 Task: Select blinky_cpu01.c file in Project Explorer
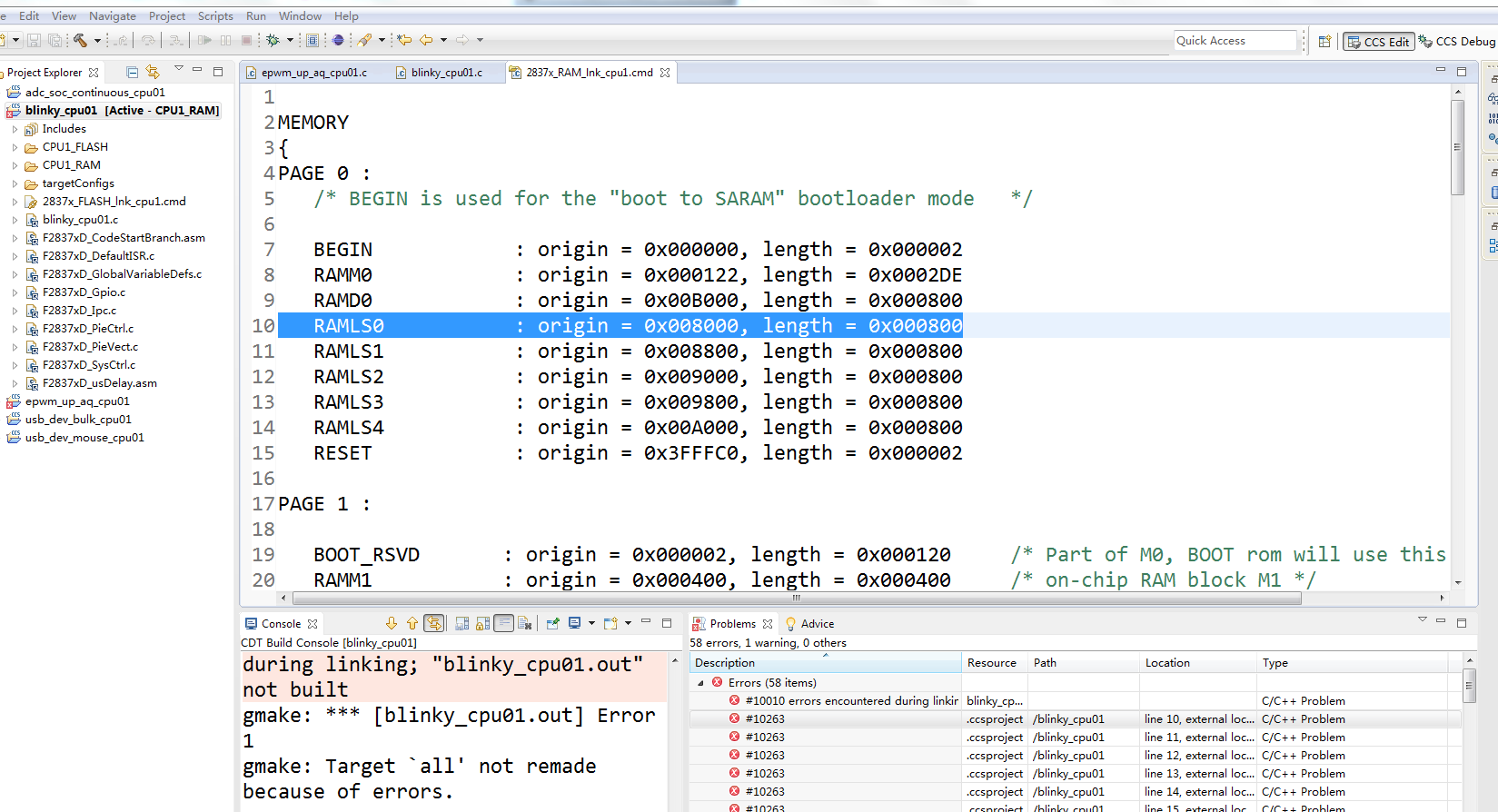point(80,220)
